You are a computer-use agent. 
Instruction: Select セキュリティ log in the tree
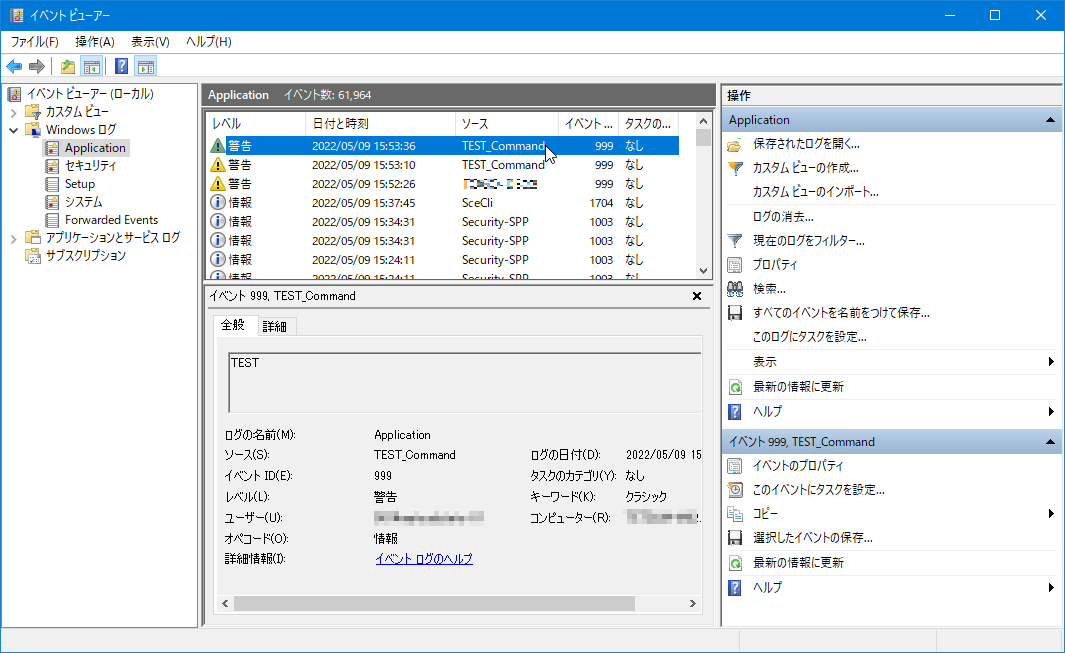coord(90,166)
